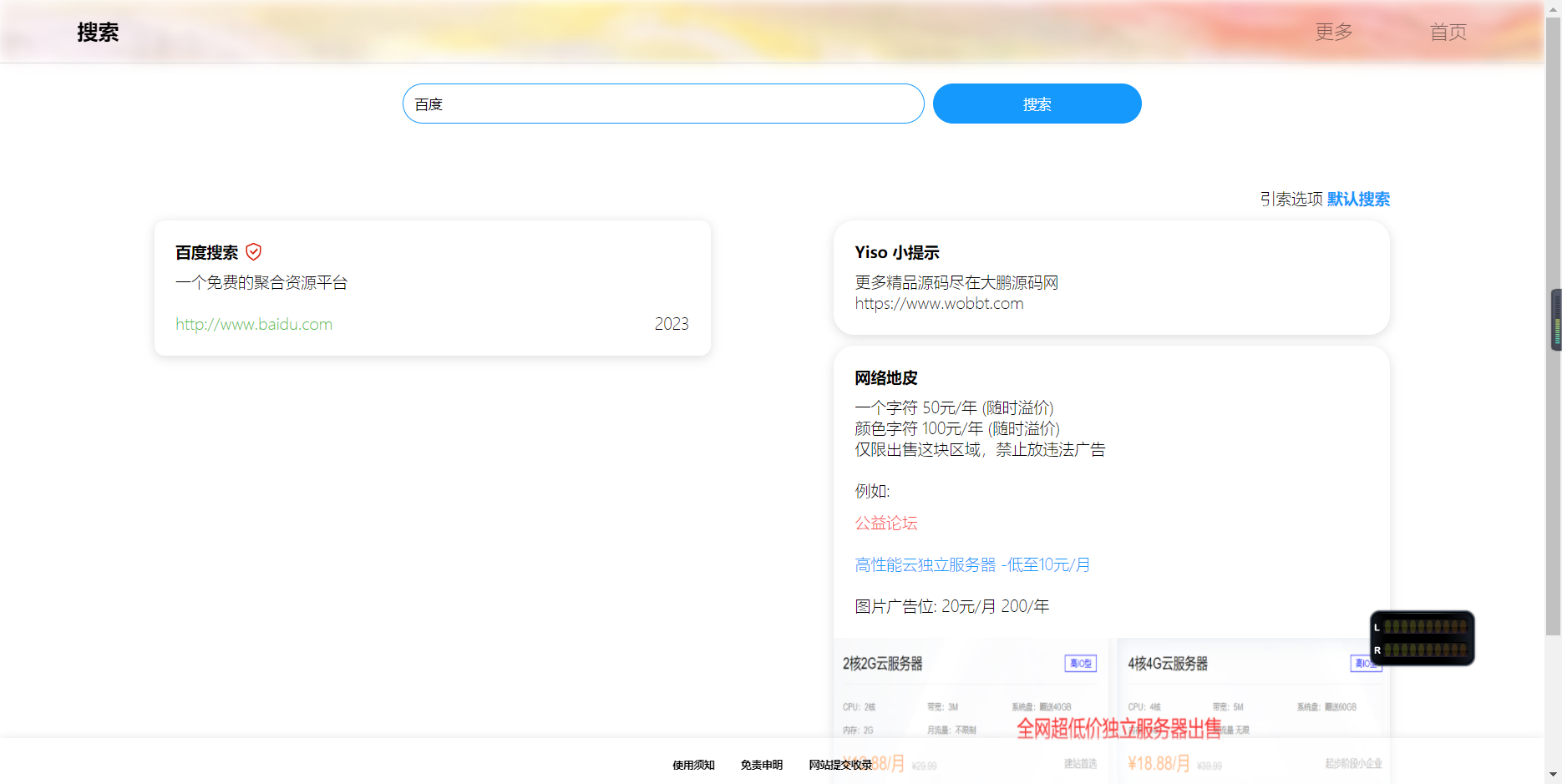Click the 搜索 logo in the top bar

(96, 32)
